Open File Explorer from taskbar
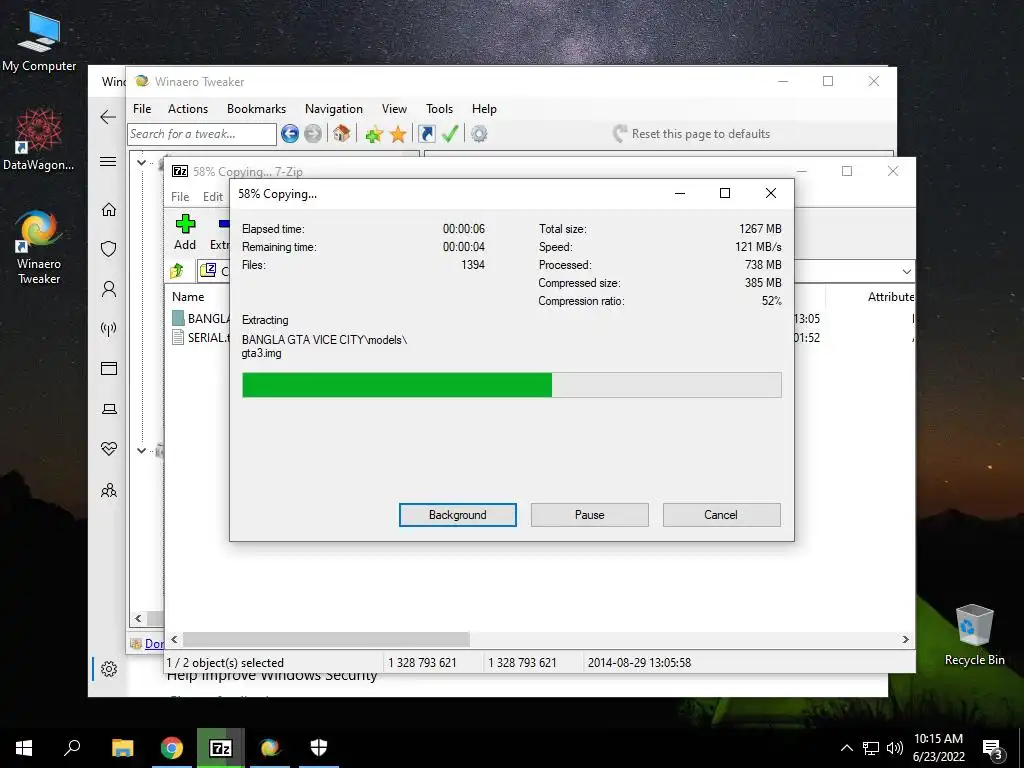Image resolution: width=1024 pixels, height=768 pixels. pyautogui.click(x=122, y=748)
